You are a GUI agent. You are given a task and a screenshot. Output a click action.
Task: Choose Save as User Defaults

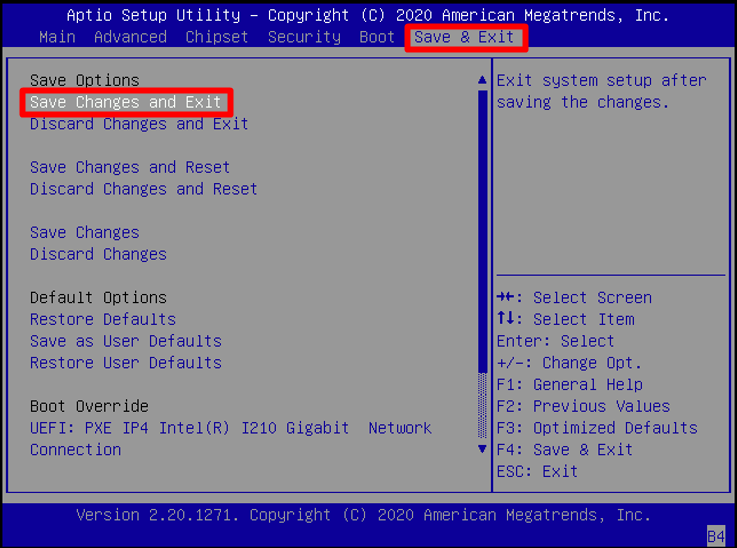point(125,341)
